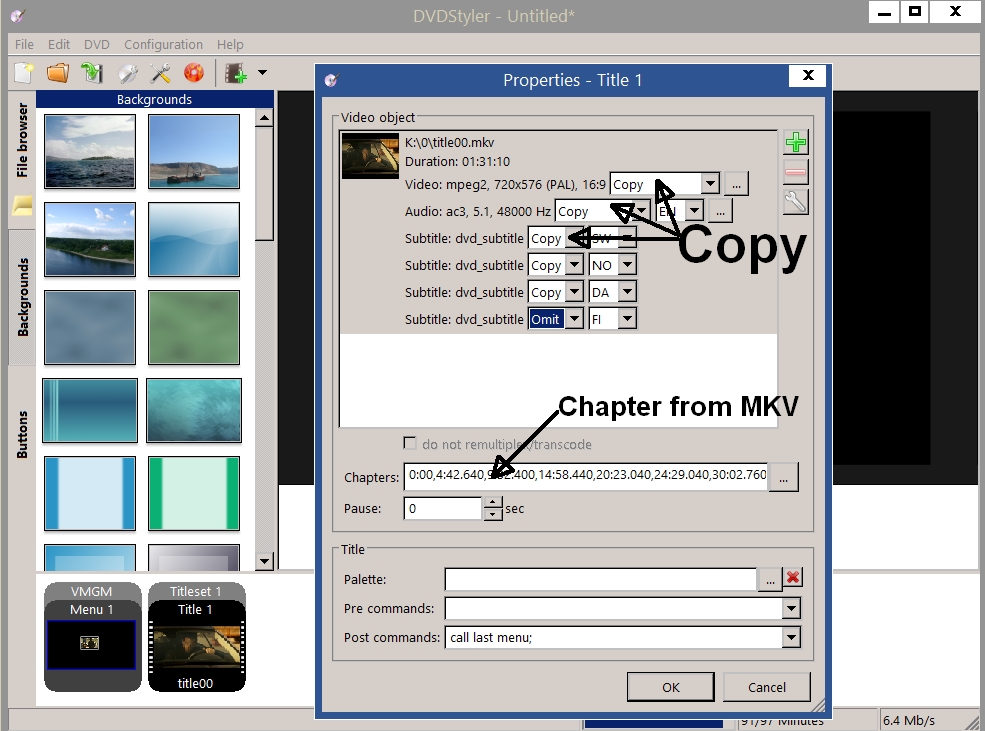Screen dimensions: 985x731
Task: Click the Burn DVD red disc icon
Action: click(x=194, y=73)
